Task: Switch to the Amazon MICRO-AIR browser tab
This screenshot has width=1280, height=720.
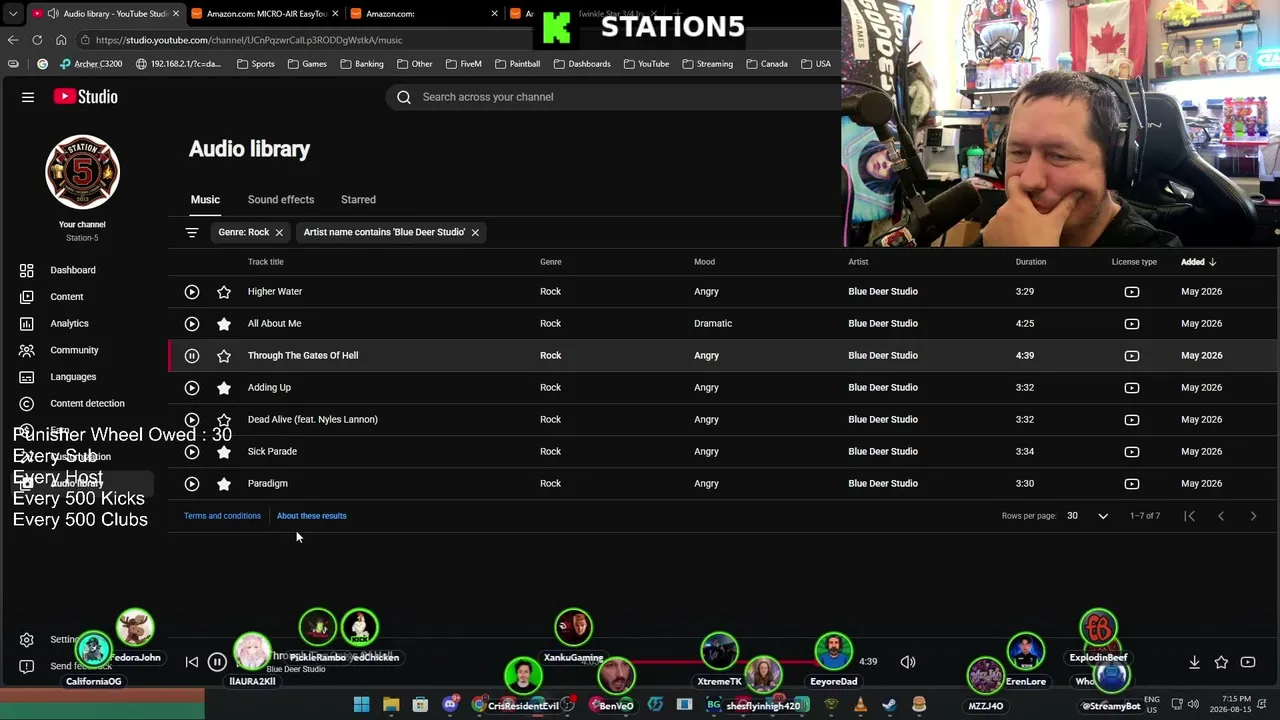Action: point(264,14)
